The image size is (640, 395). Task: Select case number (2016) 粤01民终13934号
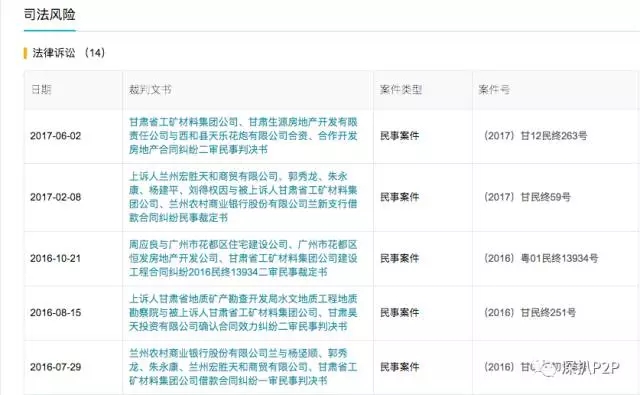point(541,258)
